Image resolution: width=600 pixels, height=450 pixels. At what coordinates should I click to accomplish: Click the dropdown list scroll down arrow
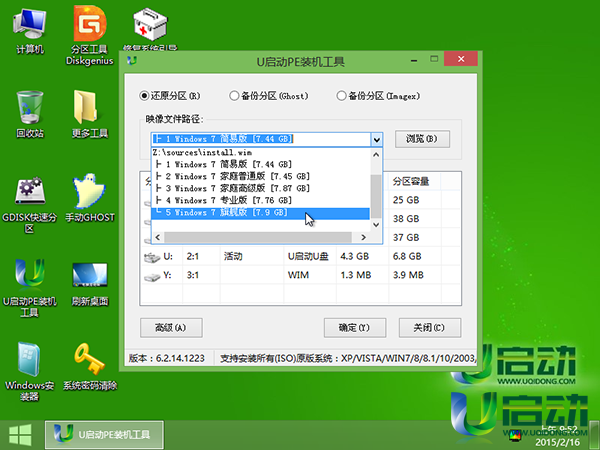376,225
